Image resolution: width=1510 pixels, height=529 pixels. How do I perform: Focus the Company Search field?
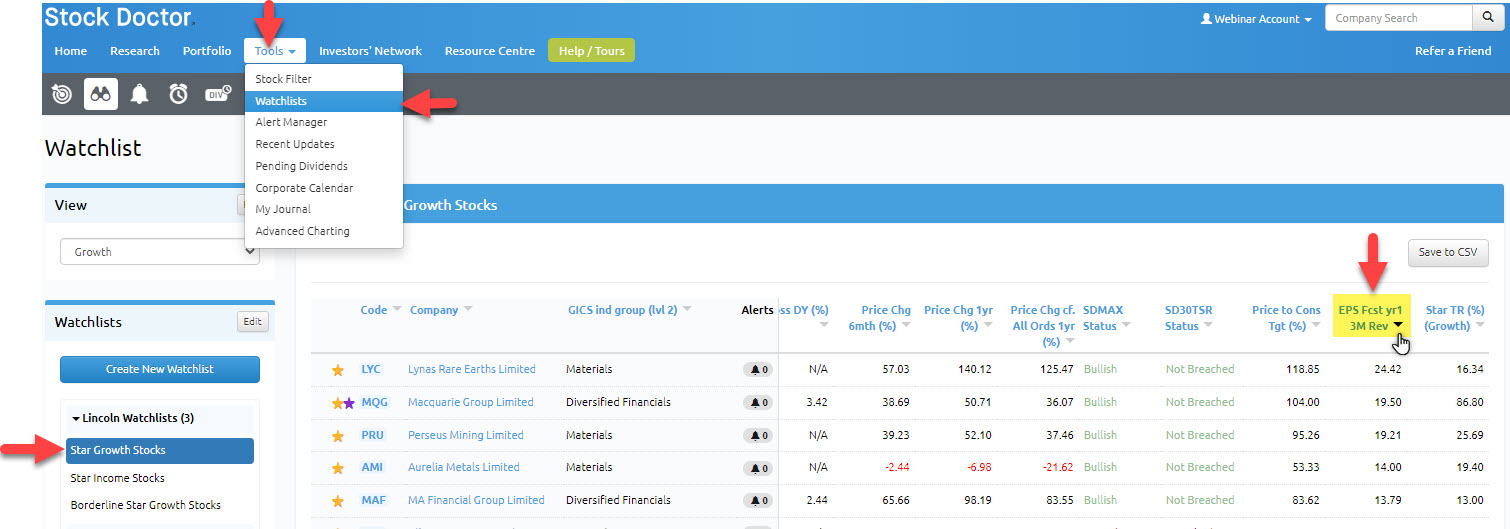click(1399, 18)
